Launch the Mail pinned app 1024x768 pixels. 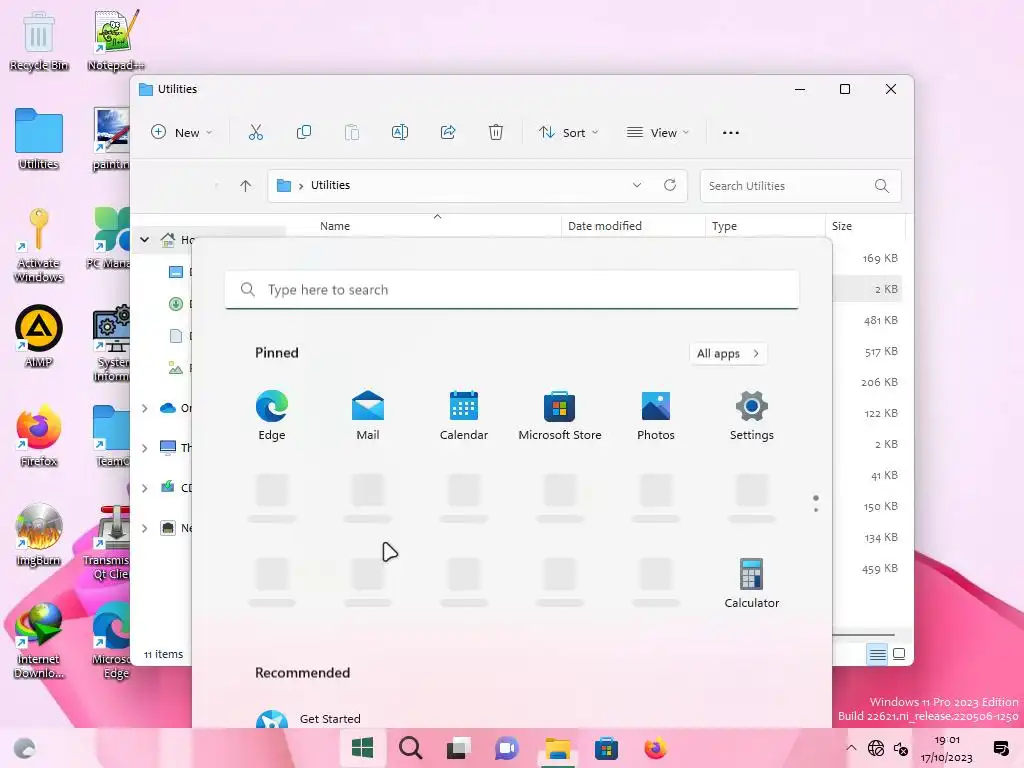368,416
